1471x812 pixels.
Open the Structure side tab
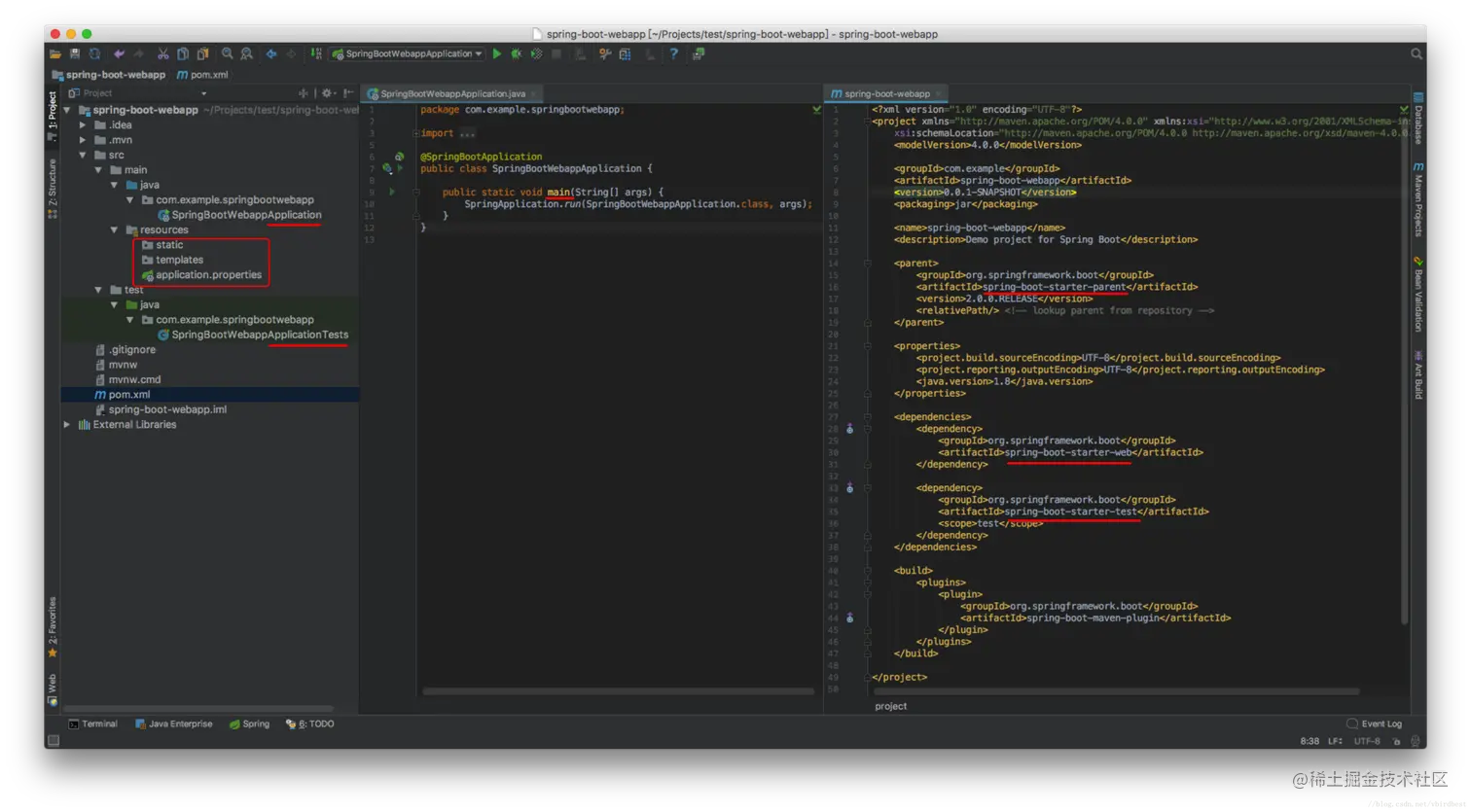pyautogui.click(x=53, y=189)
